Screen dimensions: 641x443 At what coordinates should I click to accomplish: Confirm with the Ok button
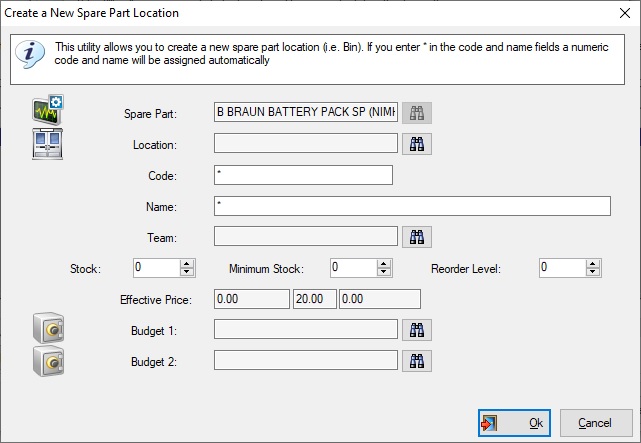pos(514,423)
